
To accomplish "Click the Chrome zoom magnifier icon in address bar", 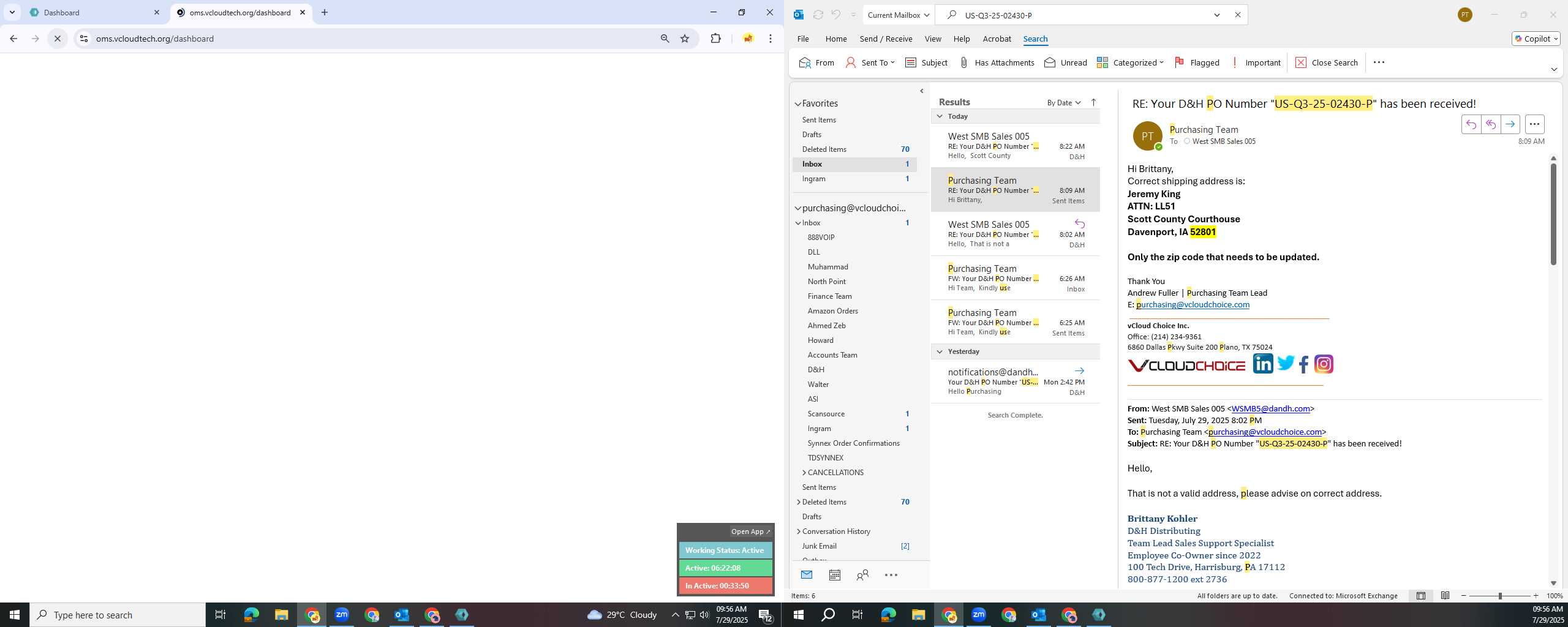I will [x=665, y=39].
